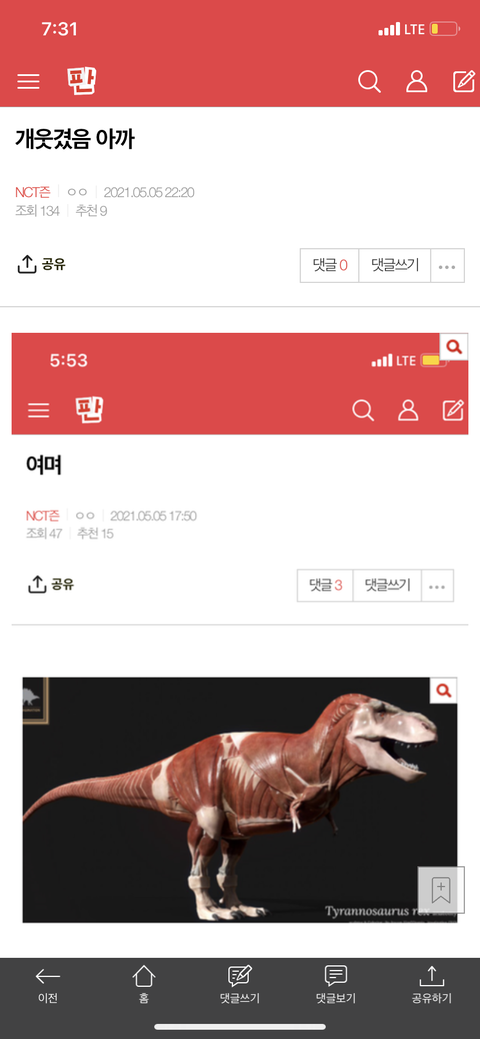
Task: Tap the write post pencil icon in header
Action: point(463,81)
